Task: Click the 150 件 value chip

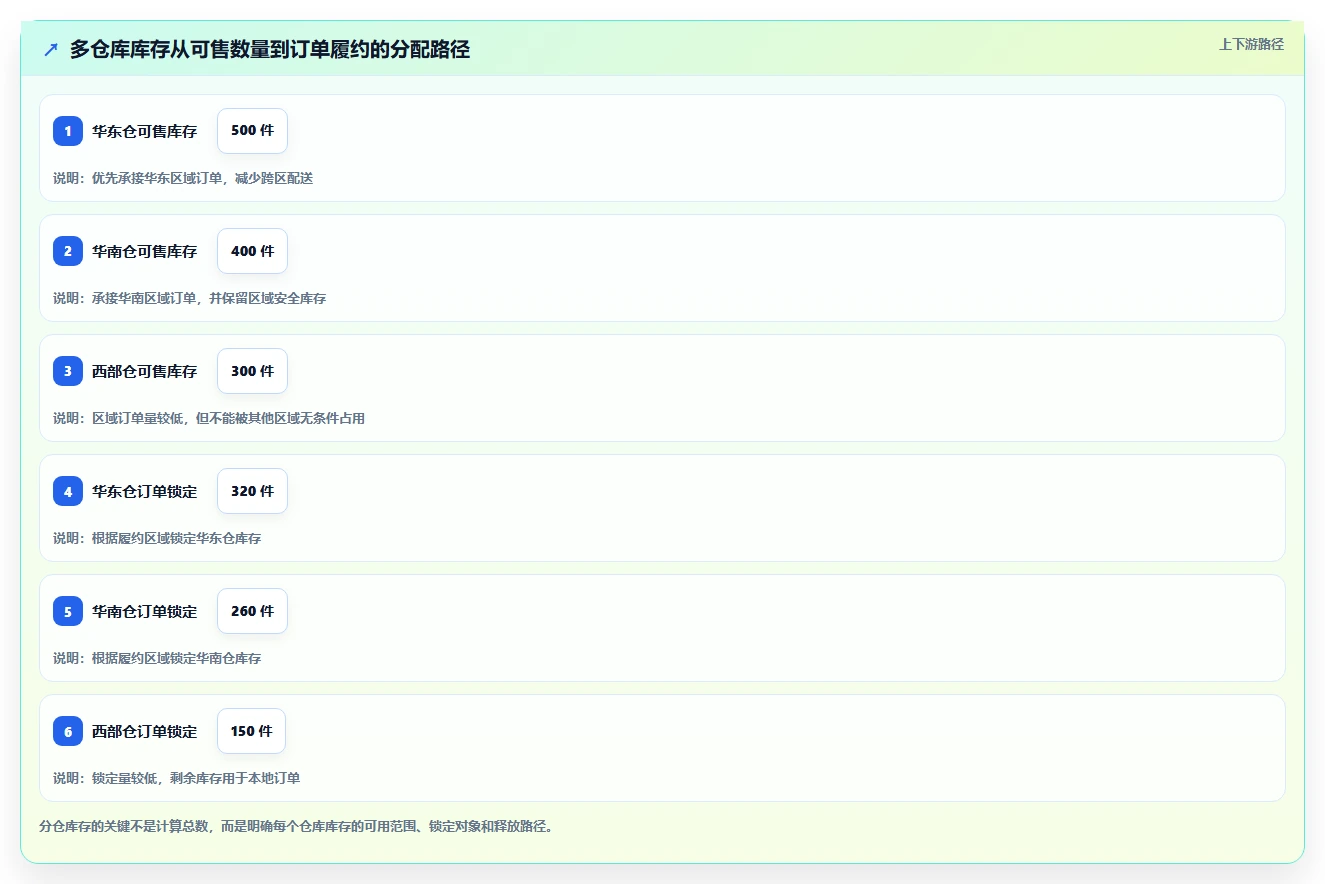Action: (251, 731)
